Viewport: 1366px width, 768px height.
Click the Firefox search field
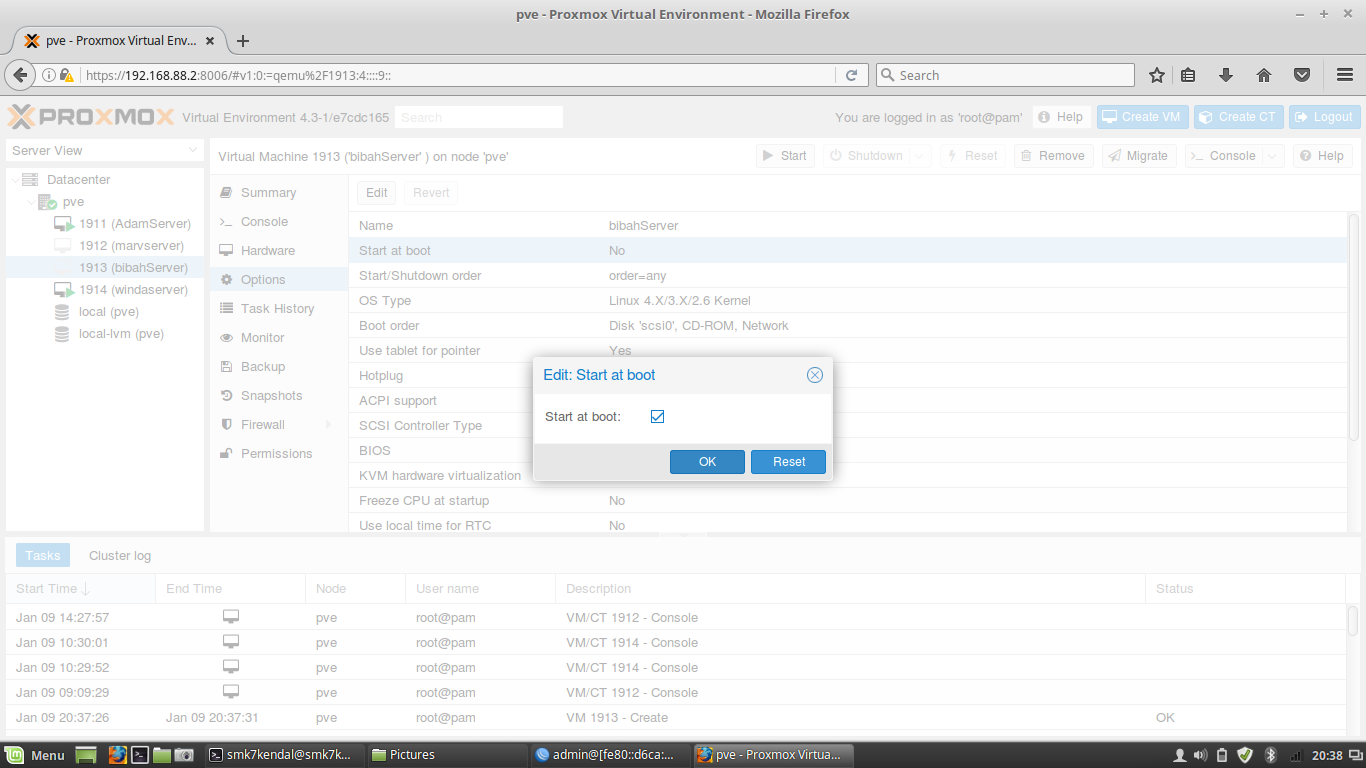(1005, 75)
